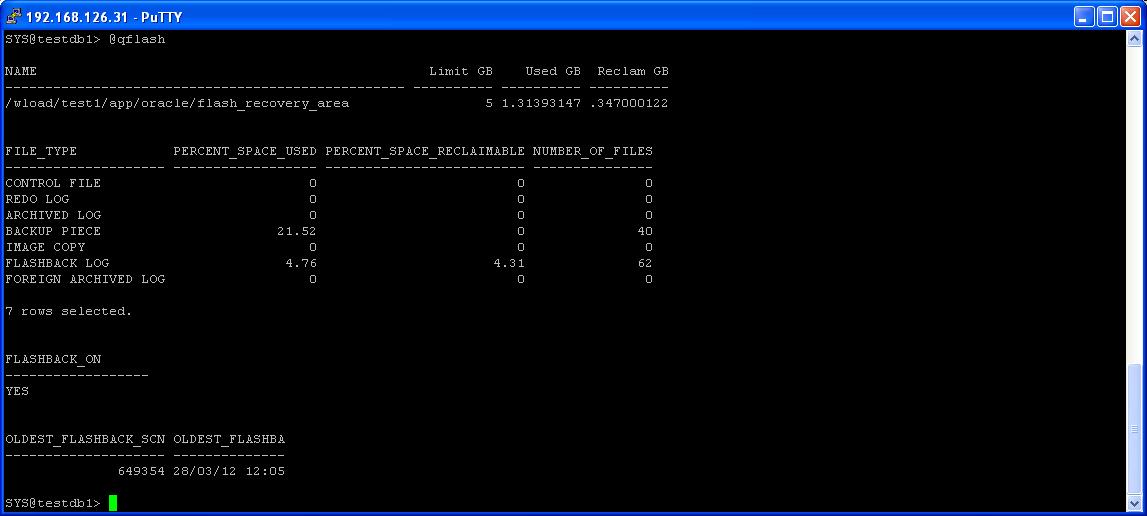This screenshot has width=1147, height=516.
Task: Click the green terminal cursor block
Action: (x=113, y=503)
